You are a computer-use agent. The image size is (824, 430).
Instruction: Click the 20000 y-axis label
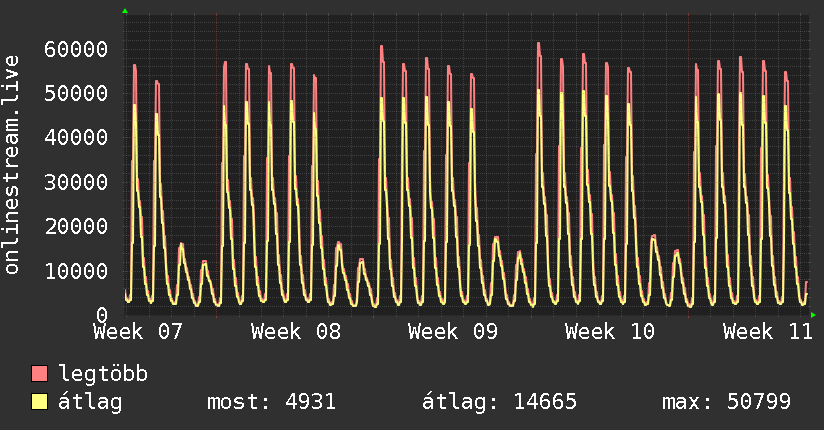tap(76, 227)
